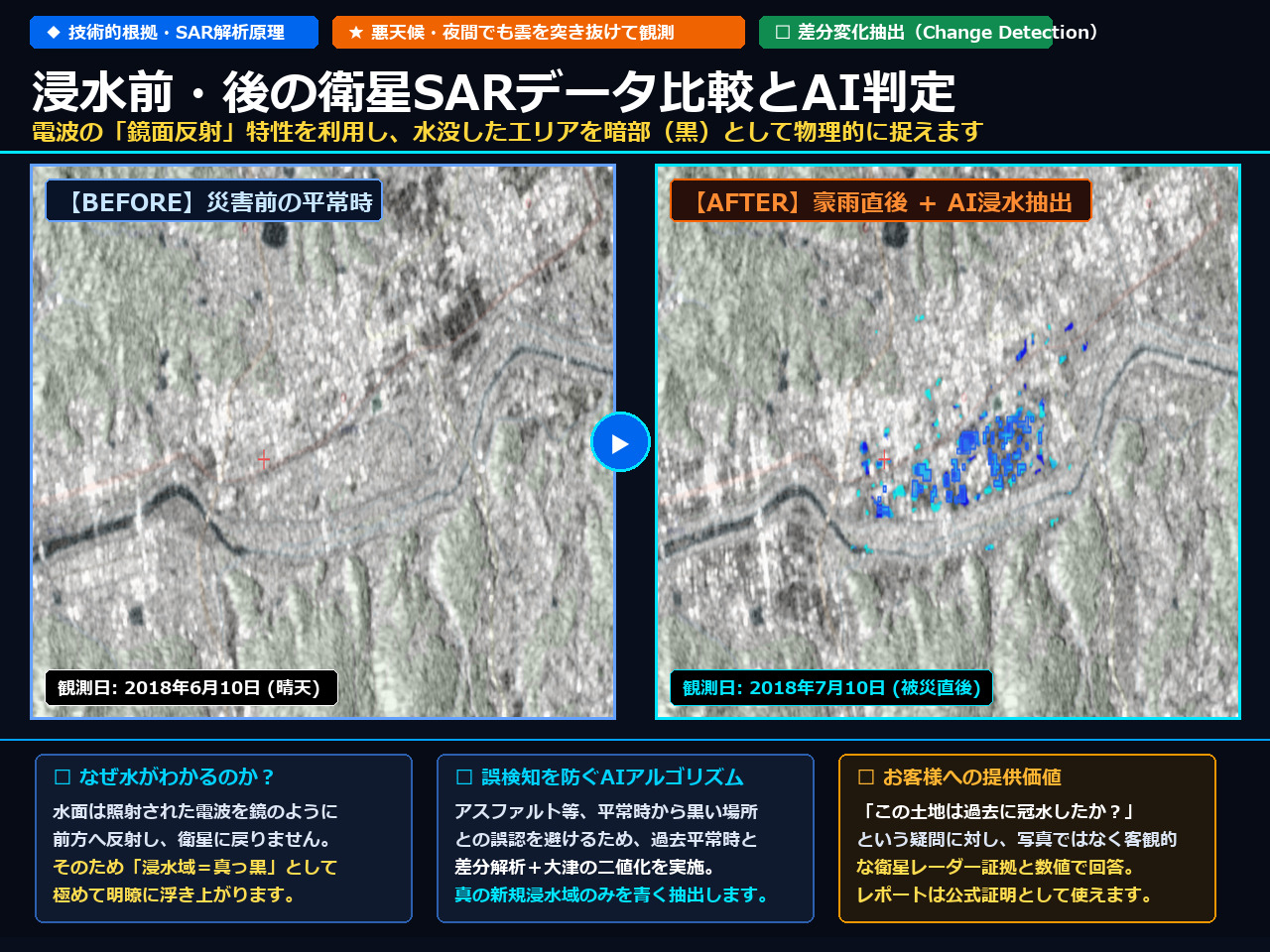The width and height of the screenshot is (1270, 952).
Task: Select the 技術的根拠・SAR解析原理 tag
Action: (x=174, y=32)
